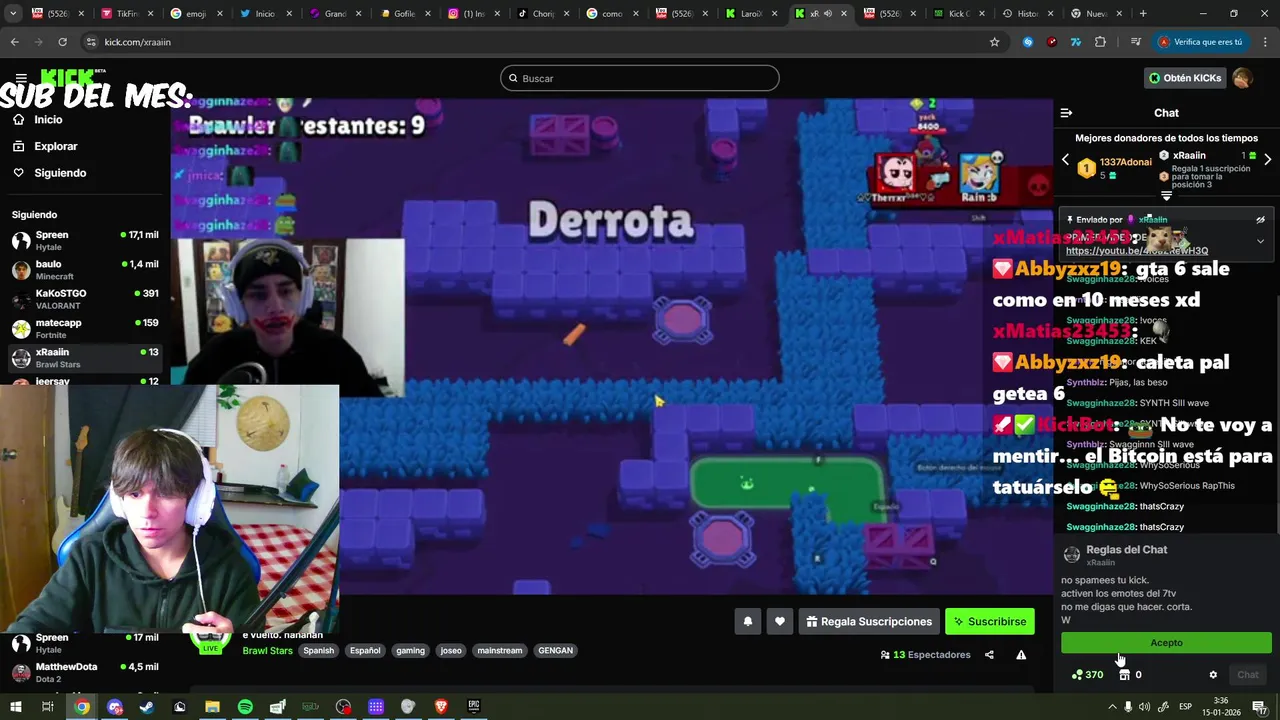Open Chrome three-dot menu
The height and width of the screenshot is (720, 1280).
[1265, 42]
